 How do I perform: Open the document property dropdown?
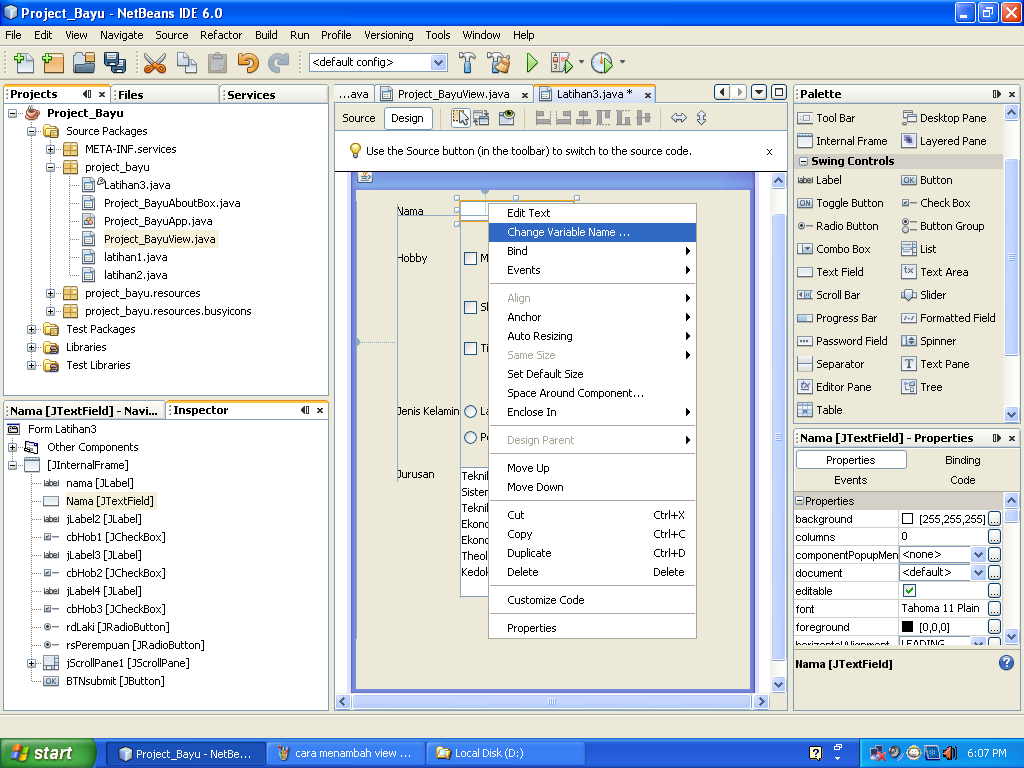click(978, 573)
